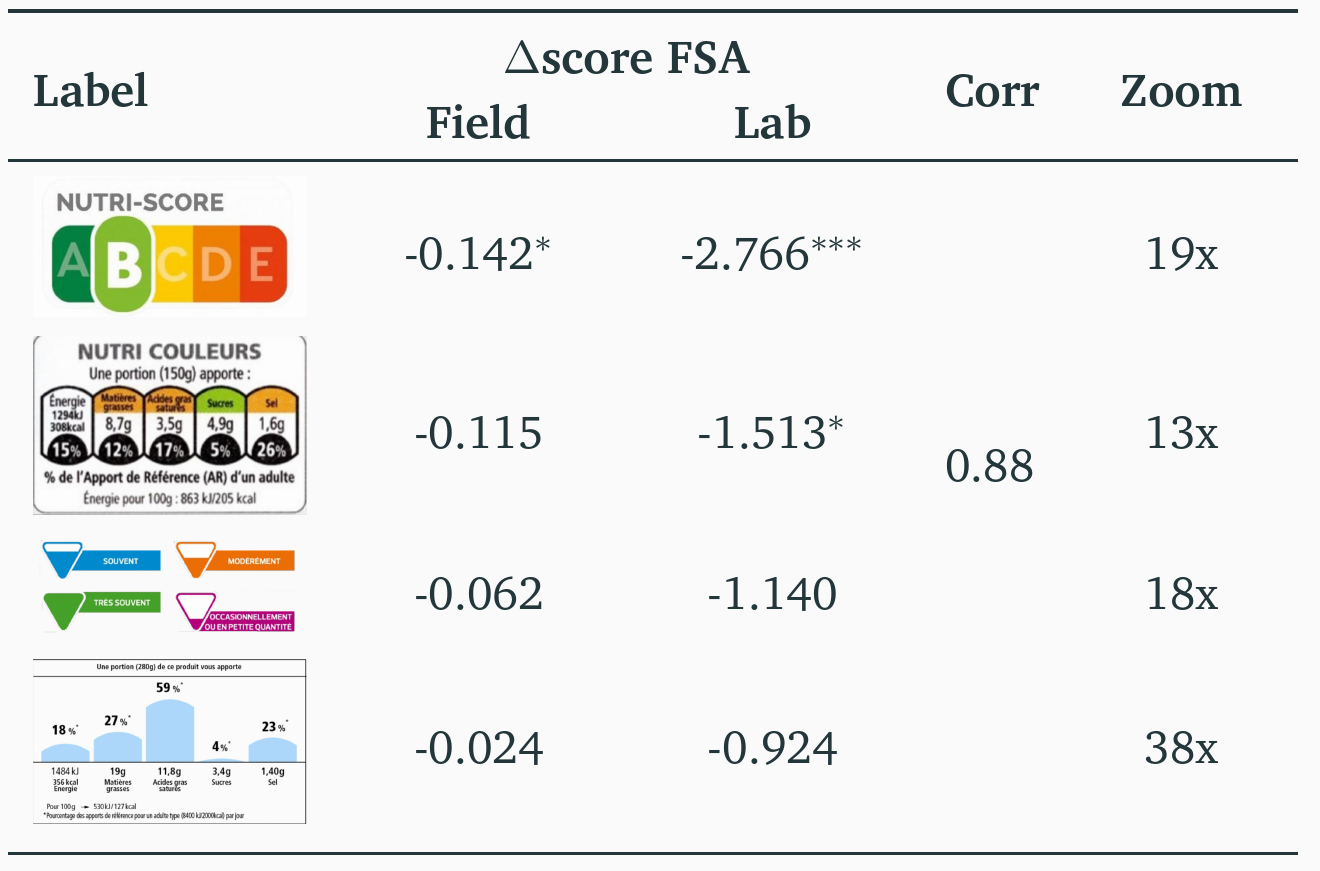Image resolution: width=1320 pixels, height=871 pixels.
Task: Click the Corr column header
Action: pyautogui.click(x=992, y=91)
